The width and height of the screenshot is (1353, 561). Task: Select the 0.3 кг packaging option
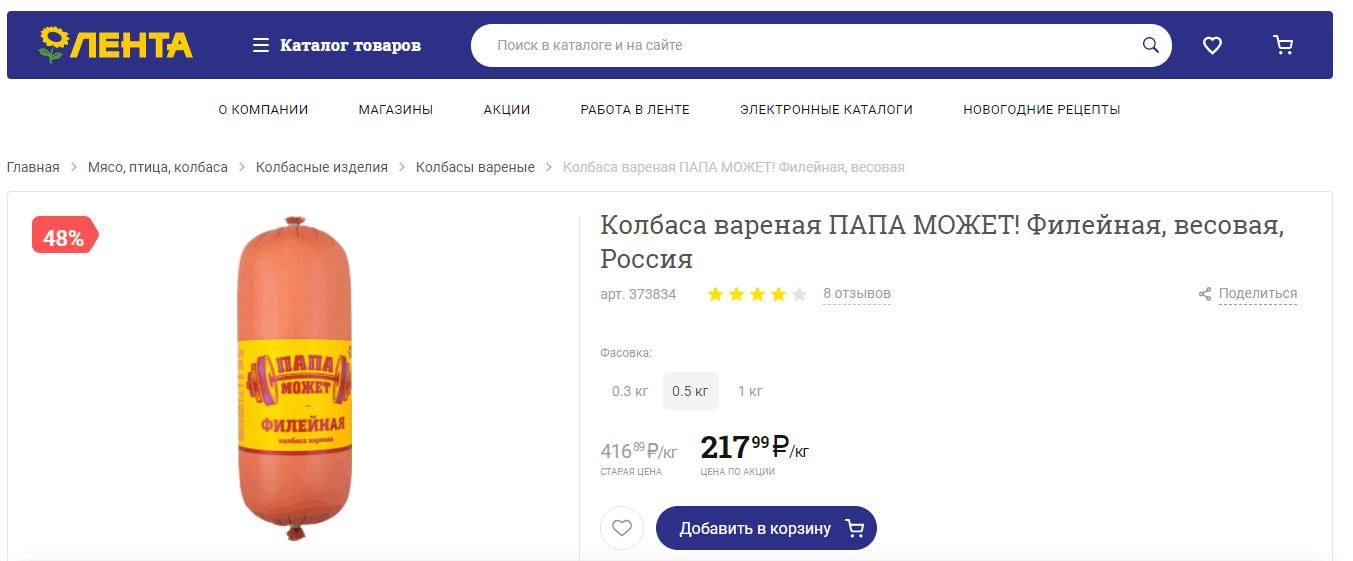click(630, 391)
